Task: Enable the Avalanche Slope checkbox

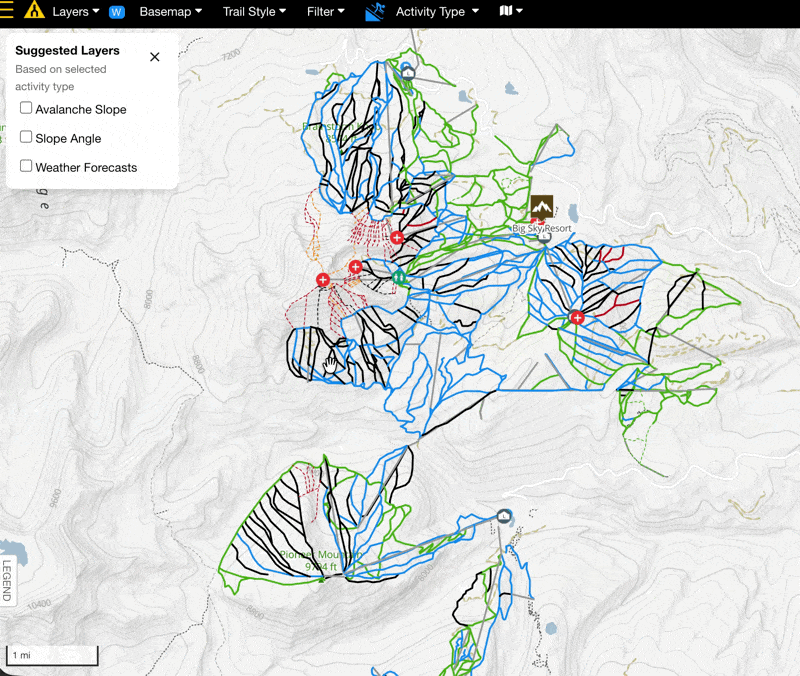Action: click(26, 108)
